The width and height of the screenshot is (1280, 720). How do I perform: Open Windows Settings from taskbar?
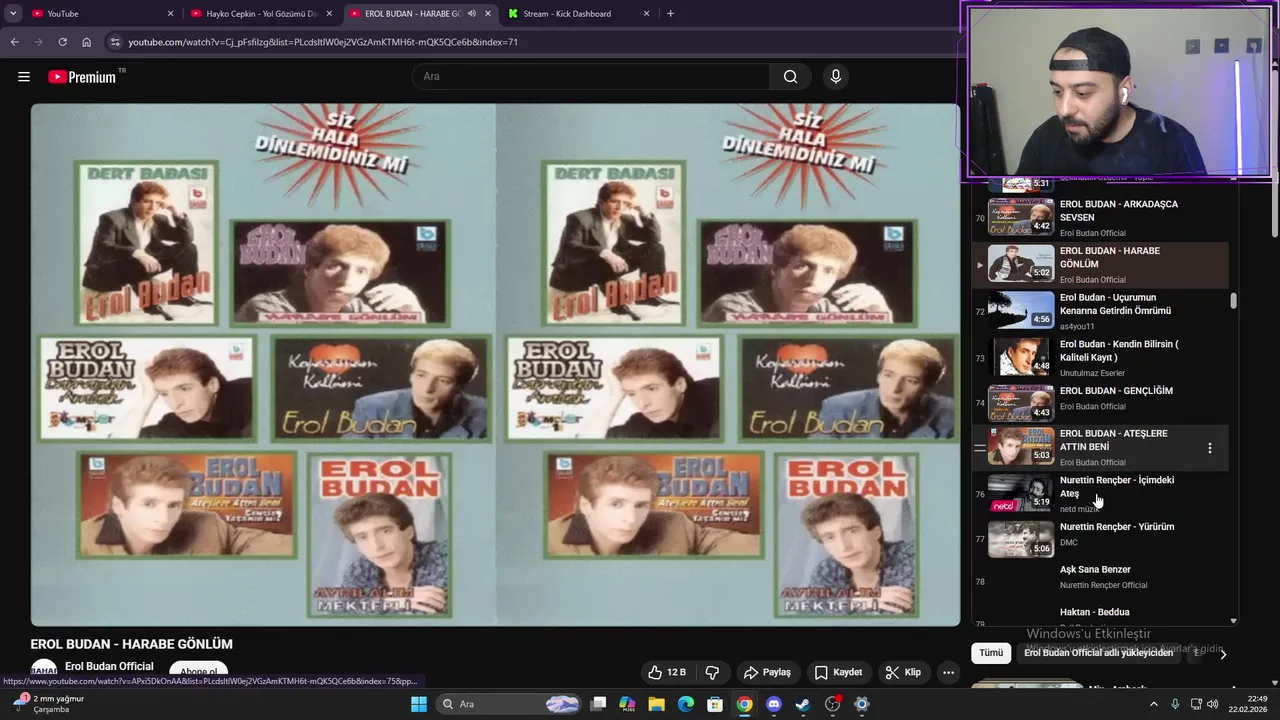(862, 704)
